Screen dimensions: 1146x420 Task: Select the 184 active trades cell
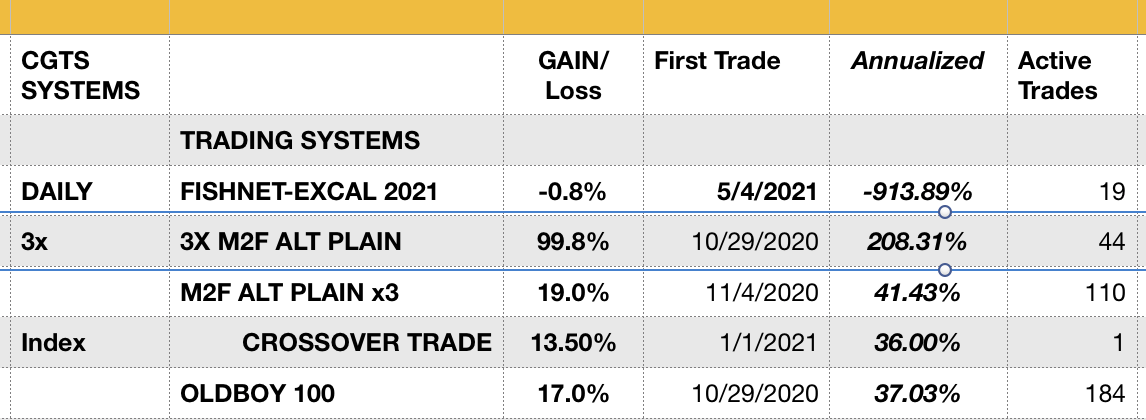pos(1076,394)
